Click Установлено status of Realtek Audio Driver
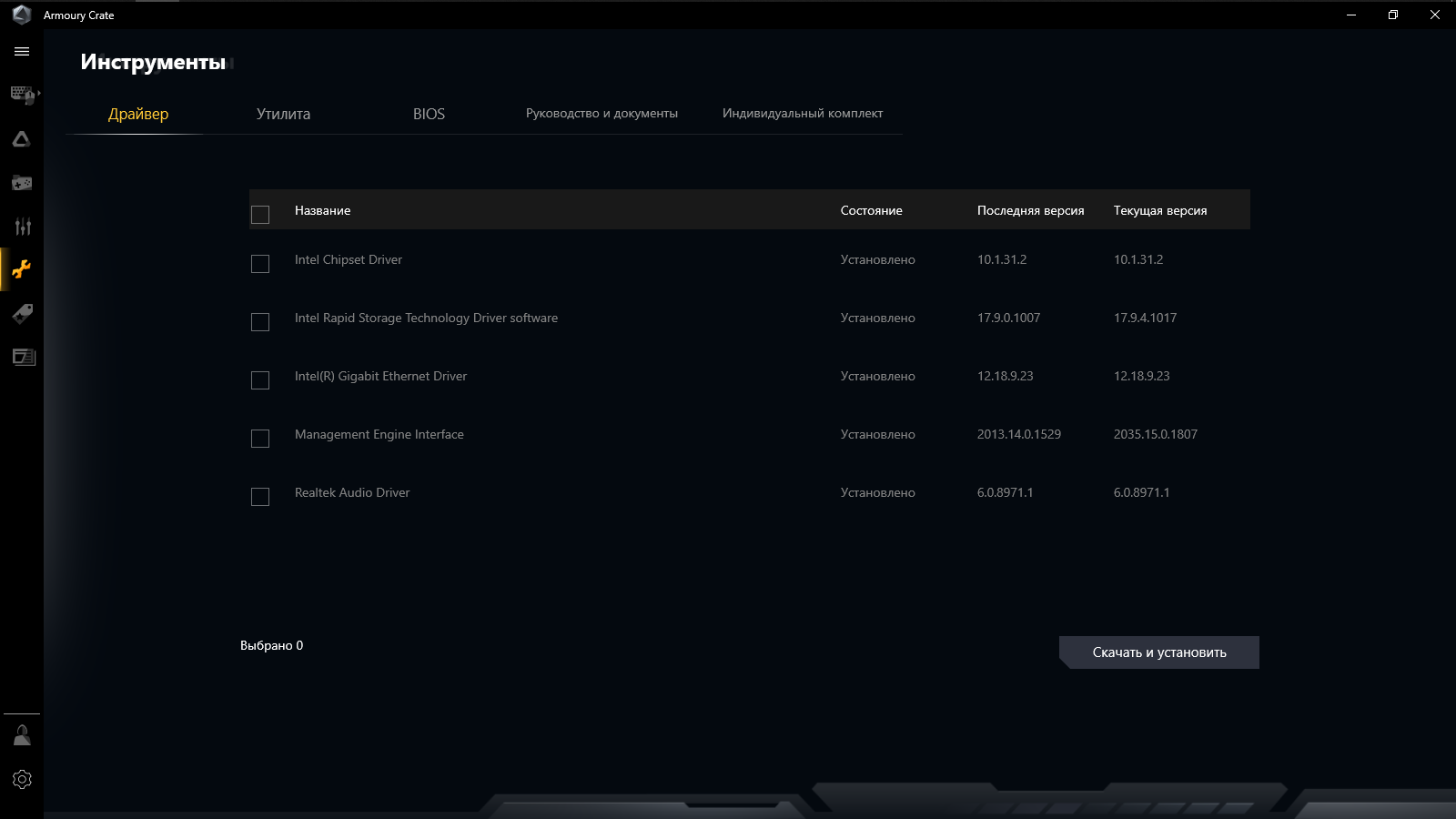The image size is (1456, 819). 877,492
